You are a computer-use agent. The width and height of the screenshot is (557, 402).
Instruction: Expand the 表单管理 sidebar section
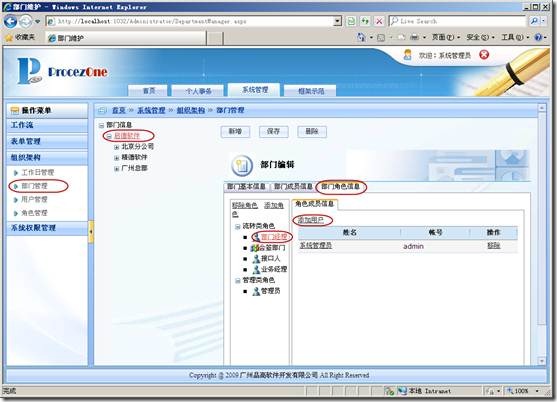coord(47,141)
